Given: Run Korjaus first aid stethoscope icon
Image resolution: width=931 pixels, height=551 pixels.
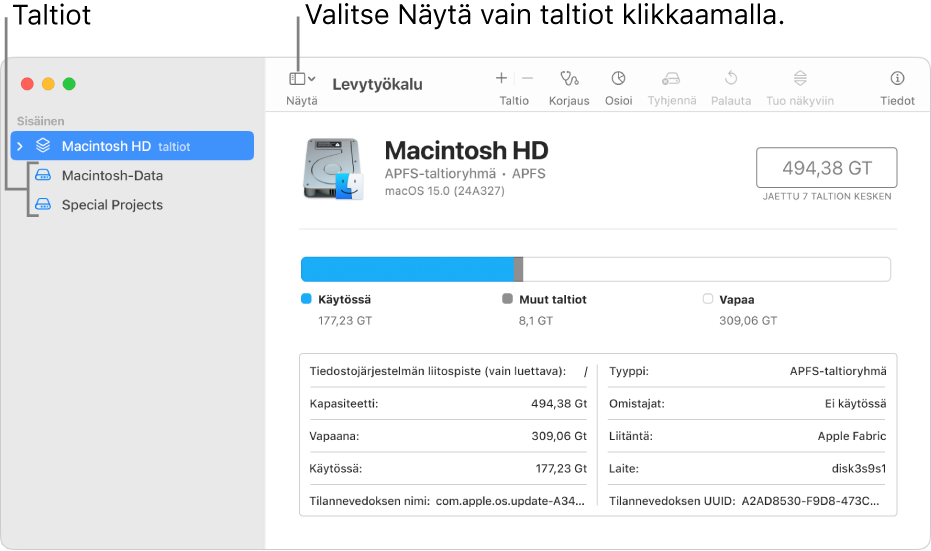Looking at the screenshot, I should point(569,78).
